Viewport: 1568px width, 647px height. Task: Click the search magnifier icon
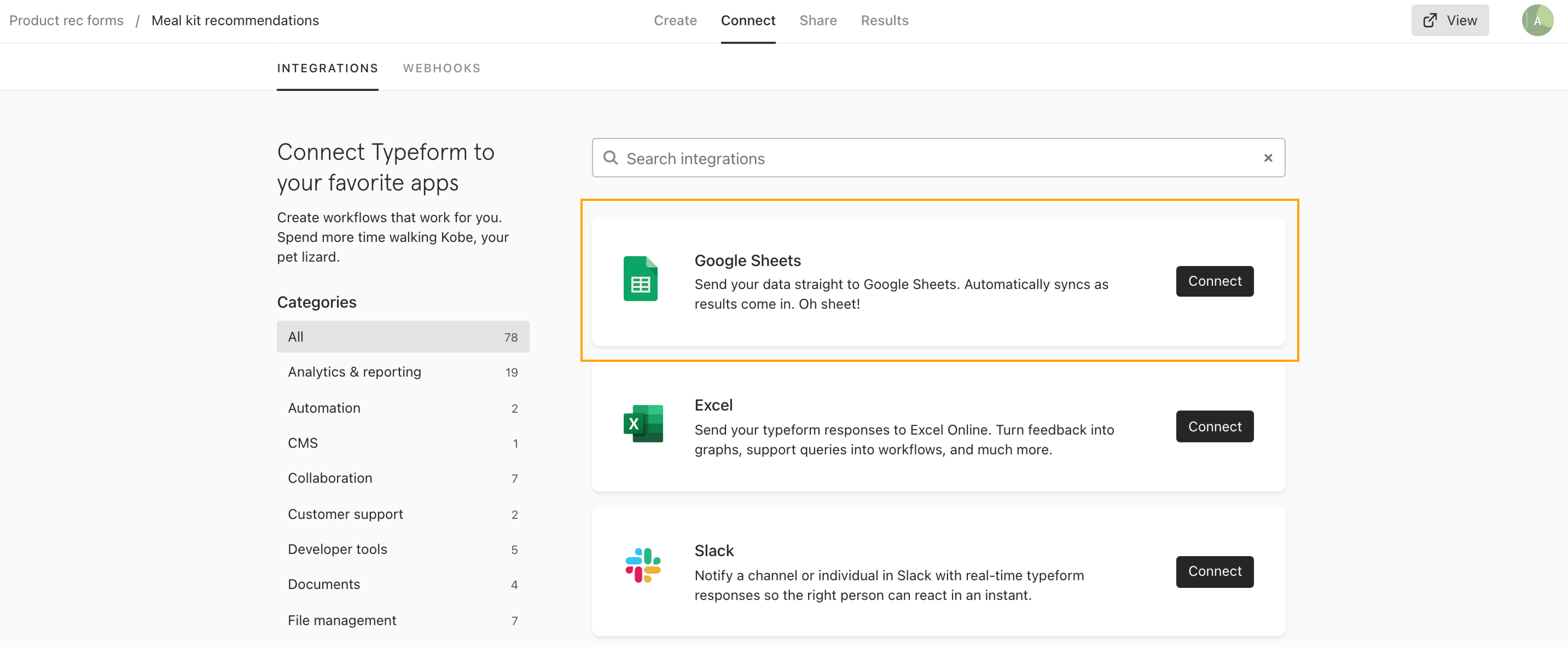[x=610, y=158]
